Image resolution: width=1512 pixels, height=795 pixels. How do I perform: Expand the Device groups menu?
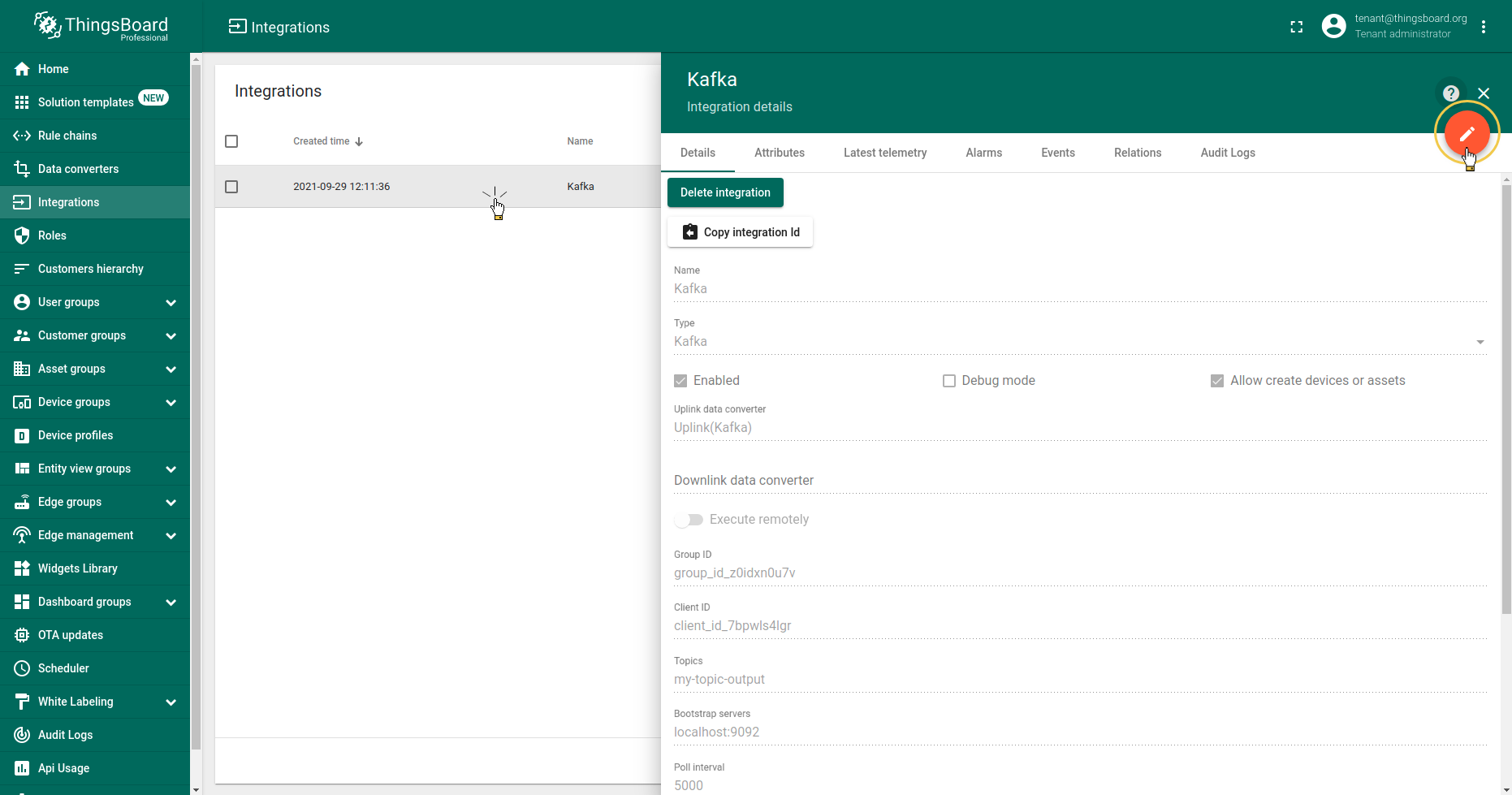(x=171, y=403)
